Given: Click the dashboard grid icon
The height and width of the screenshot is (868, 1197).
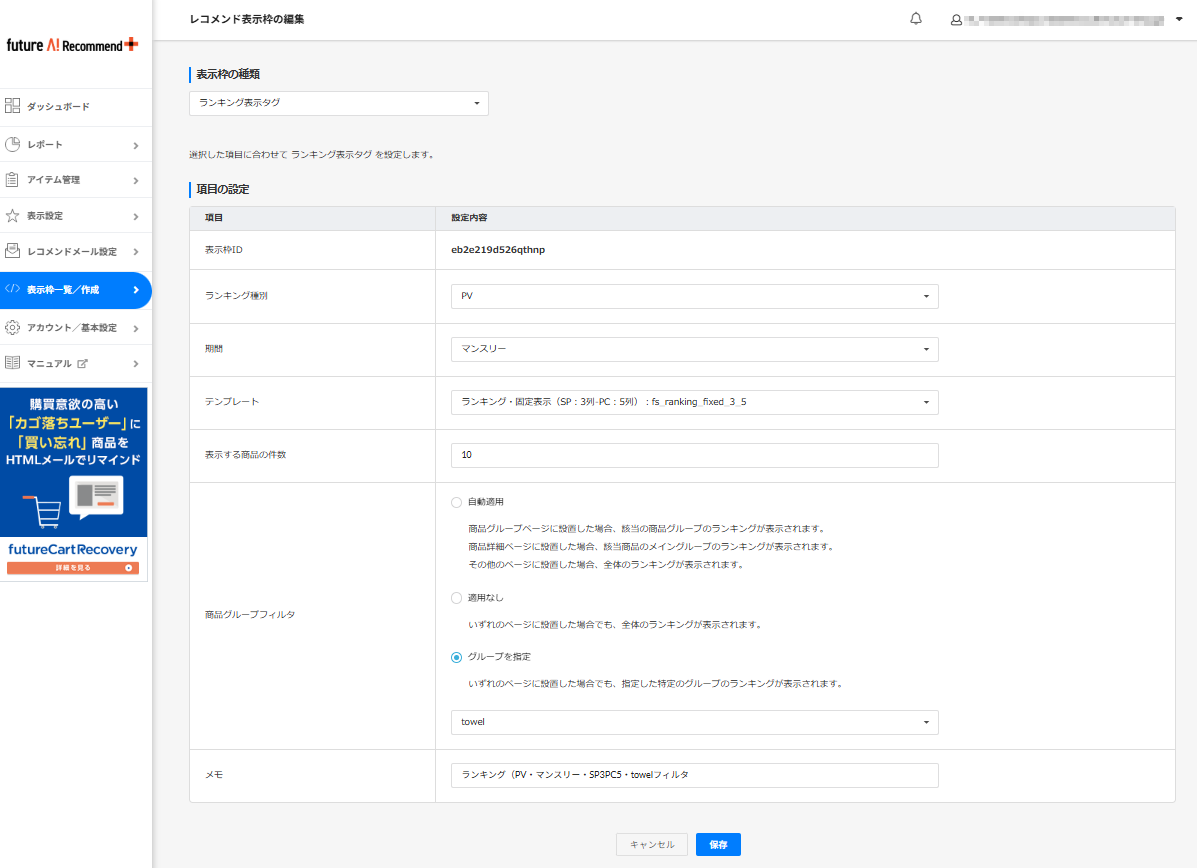Looking at the screenshot, I should pyautogui.click(x=13, y=106).
